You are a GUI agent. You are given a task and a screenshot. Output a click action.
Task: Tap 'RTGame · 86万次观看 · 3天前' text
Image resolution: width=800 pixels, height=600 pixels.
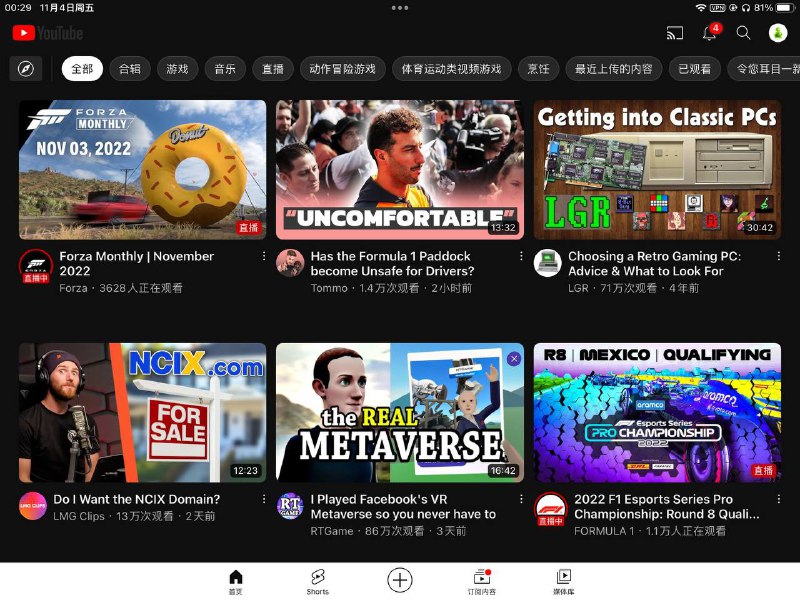point(388,531)
